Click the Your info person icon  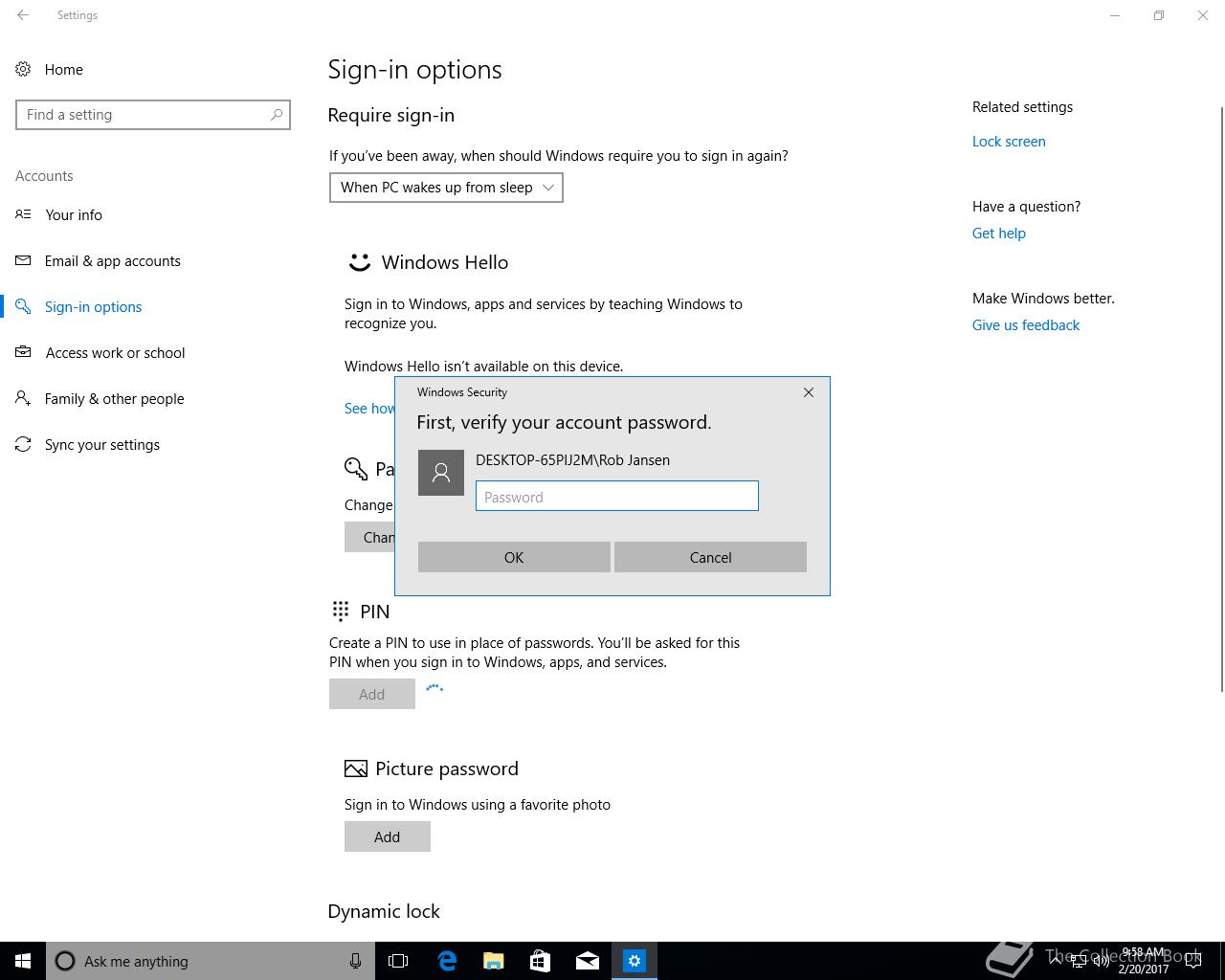coord(23,214)
